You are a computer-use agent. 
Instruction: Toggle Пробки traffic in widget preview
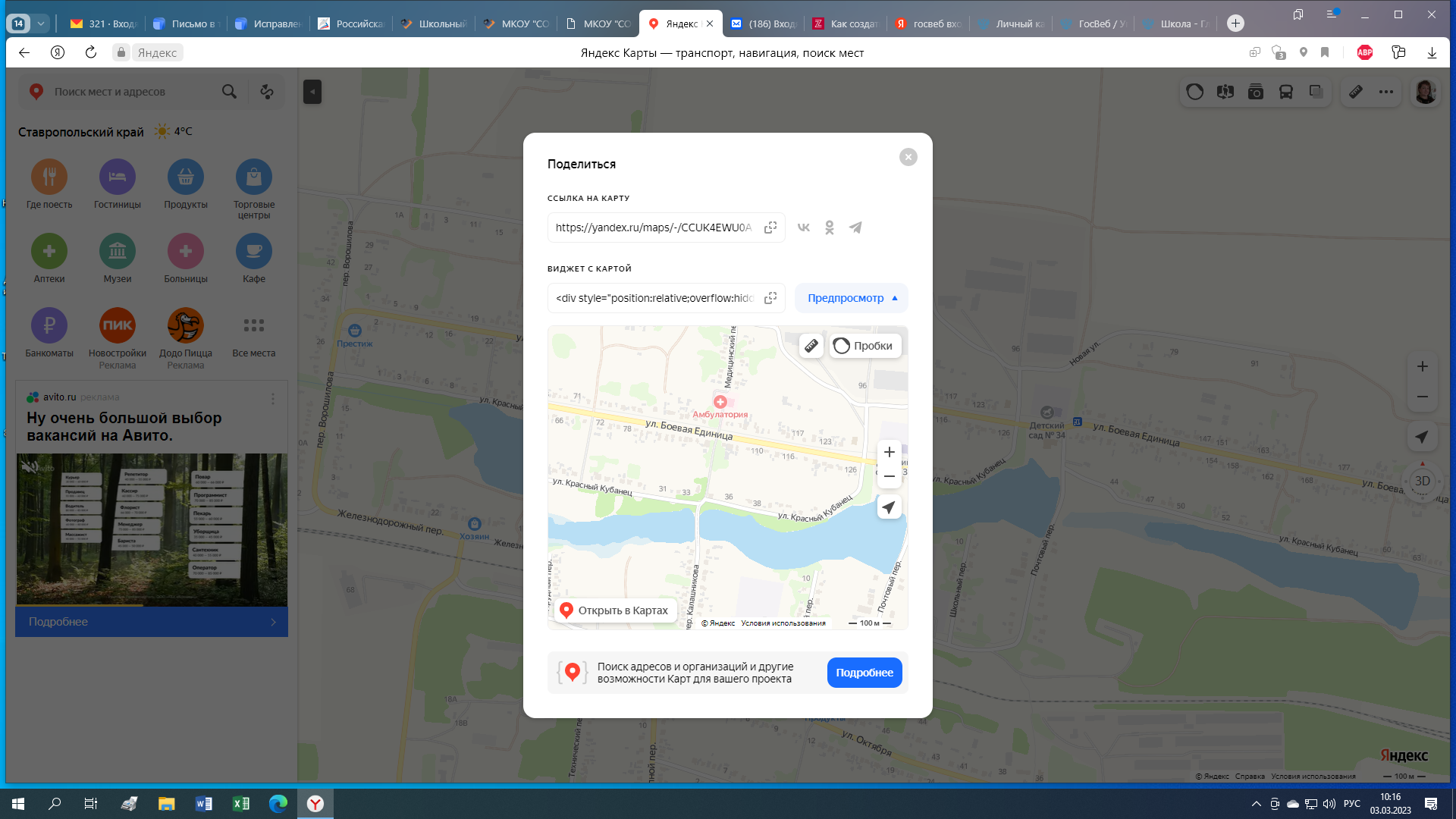(864, 346)
